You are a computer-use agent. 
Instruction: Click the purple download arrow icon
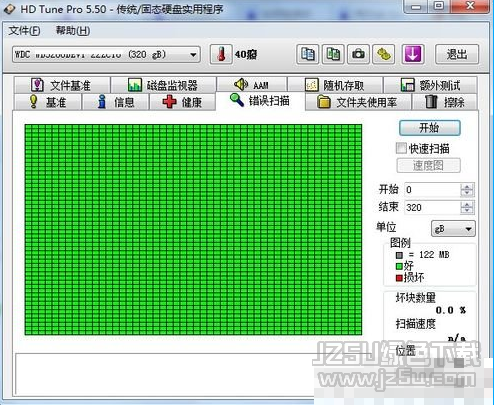[413, 54]
